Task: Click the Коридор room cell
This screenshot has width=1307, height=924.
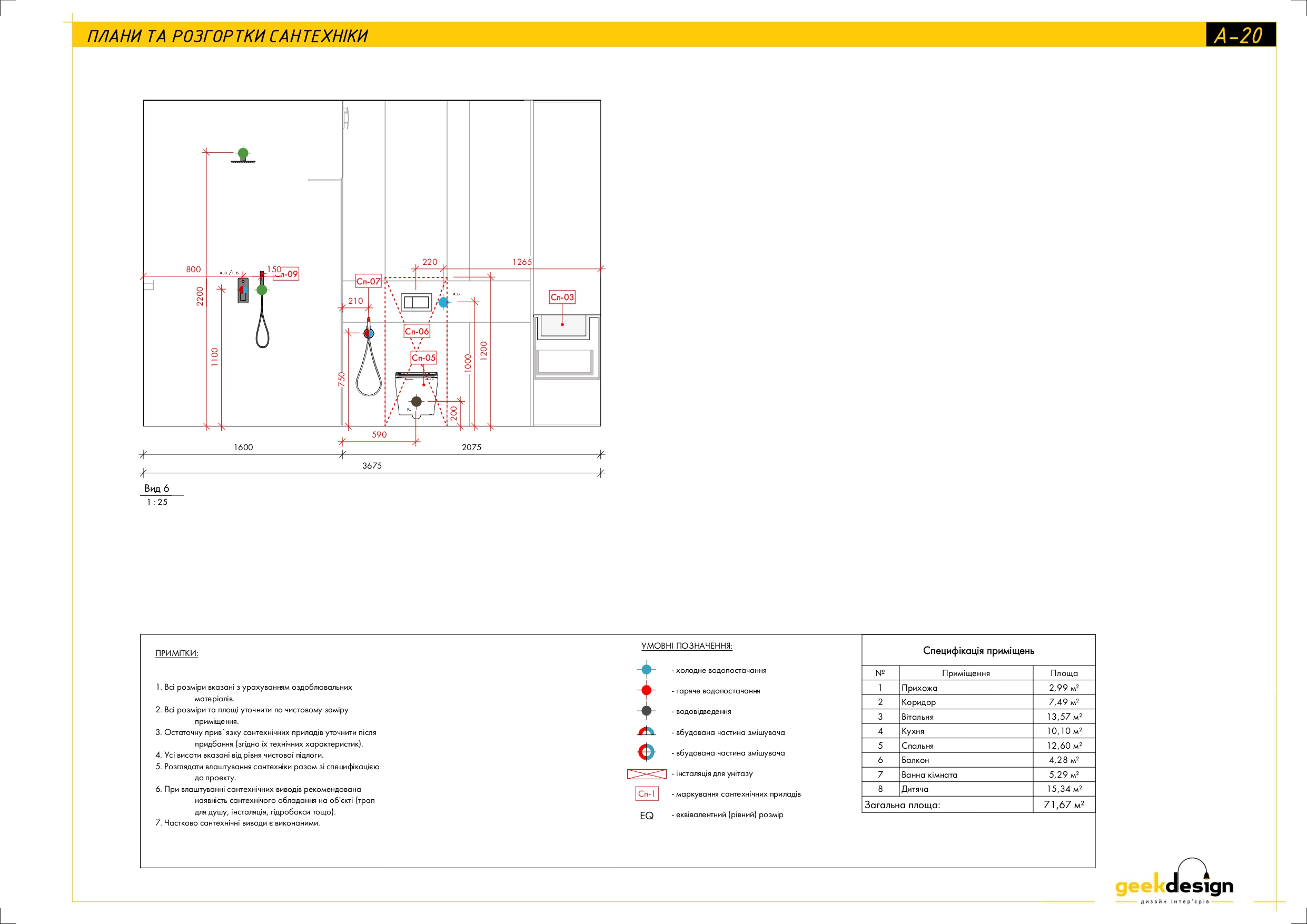Action: tap(966, 702)
